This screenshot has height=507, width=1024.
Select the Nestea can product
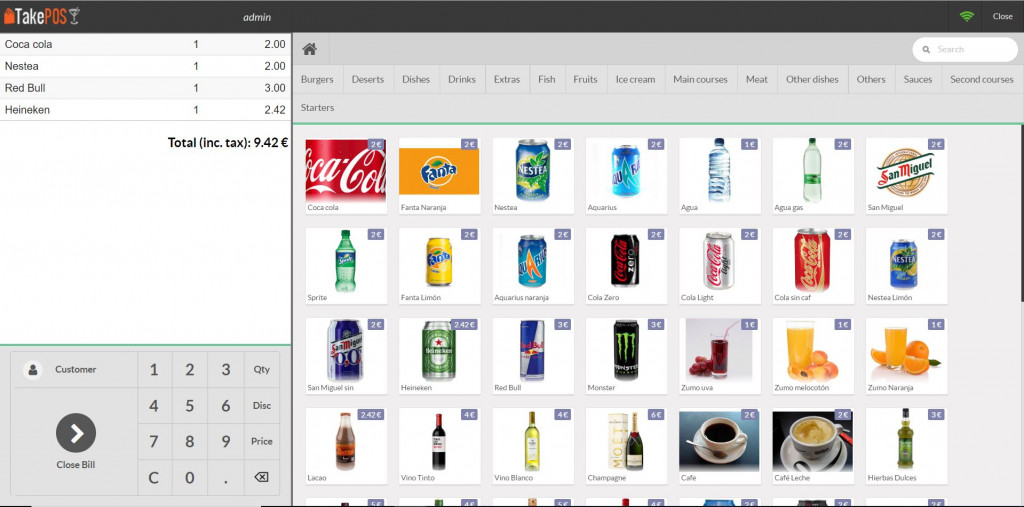tap(533, 175)
